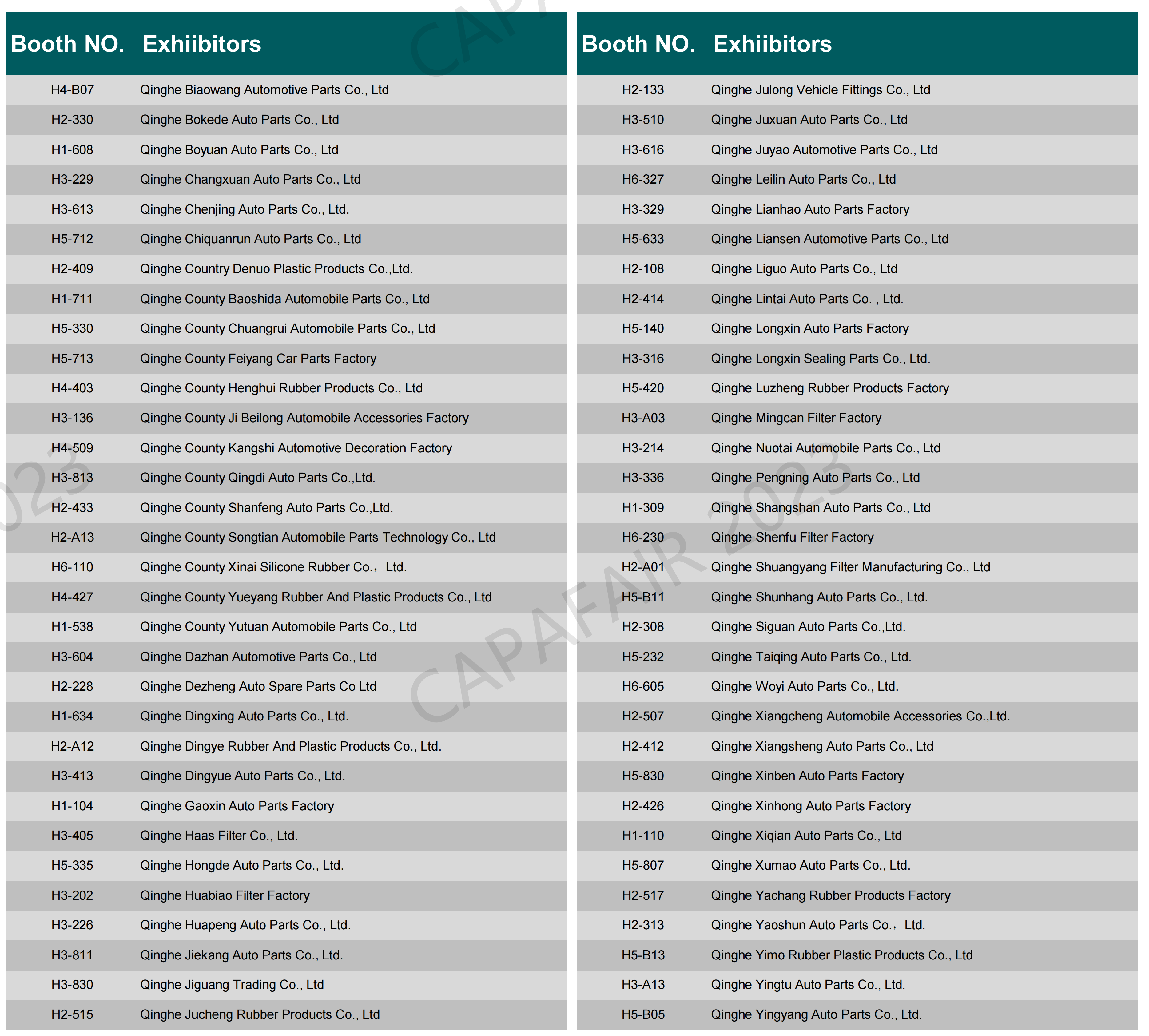The width and height of the screenshot is (1149, 1036).
Task: Click Qinghe Juyao Automotive Parts Co., Ltd
Action: [x=824, y=150]
